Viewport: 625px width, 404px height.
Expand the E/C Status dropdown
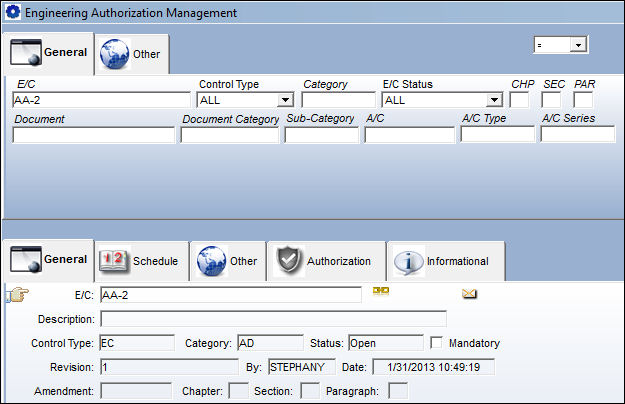494,100
